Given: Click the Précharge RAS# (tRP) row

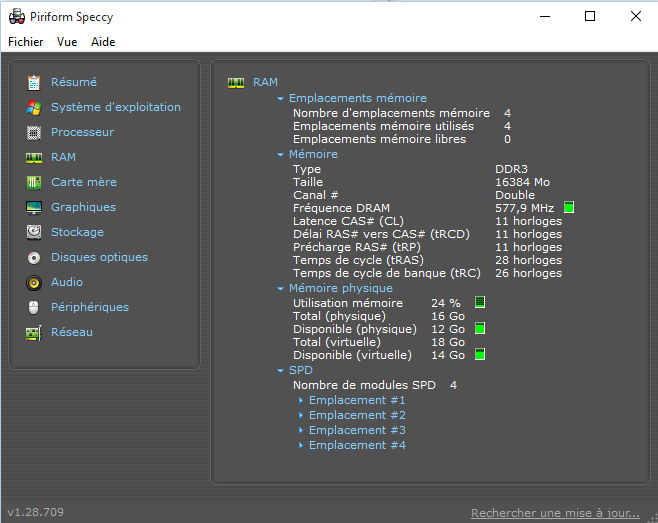Looking at the screenshot, I should coord(427,247).
